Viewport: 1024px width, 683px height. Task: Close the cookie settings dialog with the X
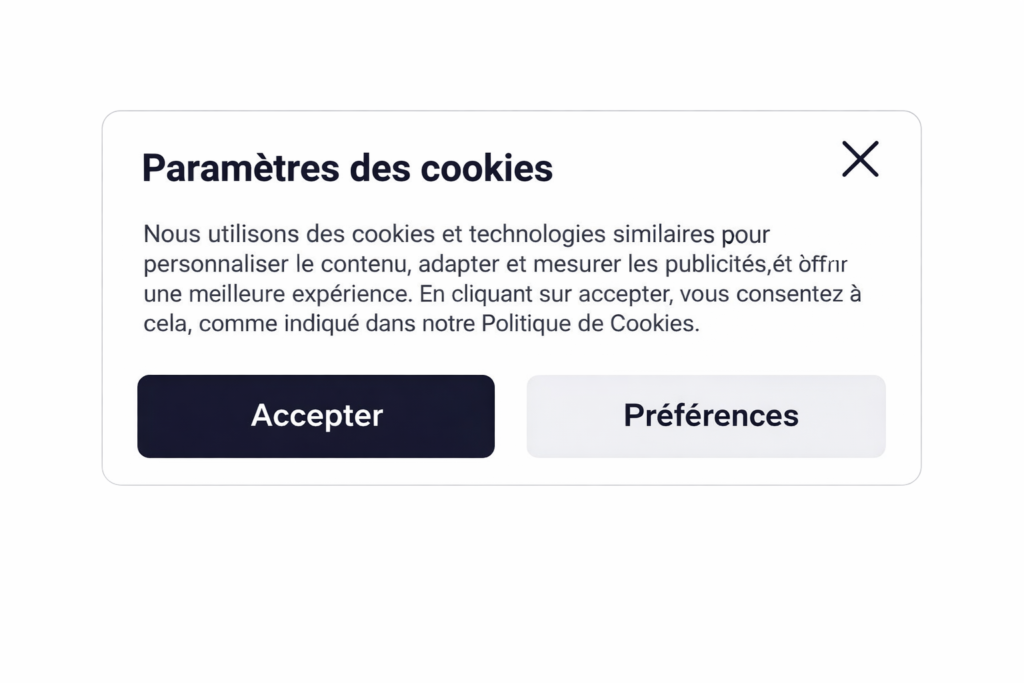[x=860, y=159]
